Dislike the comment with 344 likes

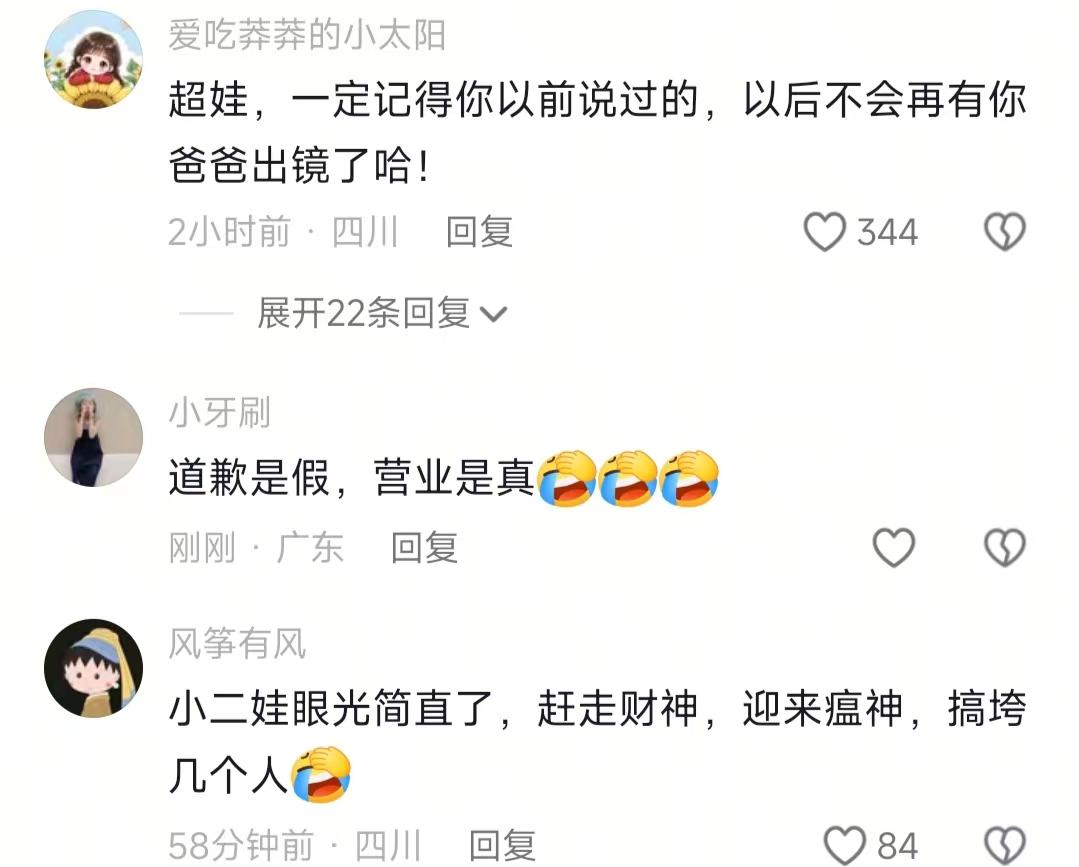coord(1005,232)
